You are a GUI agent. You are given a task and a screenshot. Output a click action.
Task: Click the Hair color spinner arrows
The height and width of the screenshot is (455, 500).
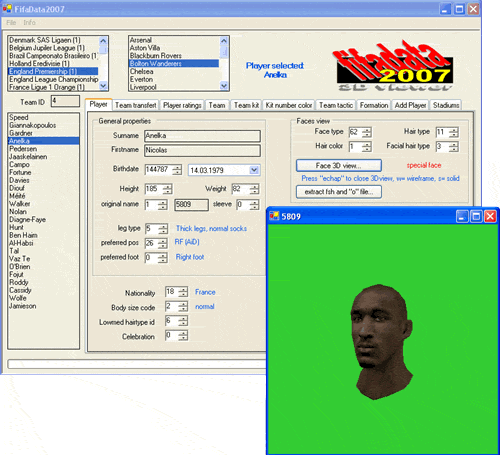pos(367,147)
